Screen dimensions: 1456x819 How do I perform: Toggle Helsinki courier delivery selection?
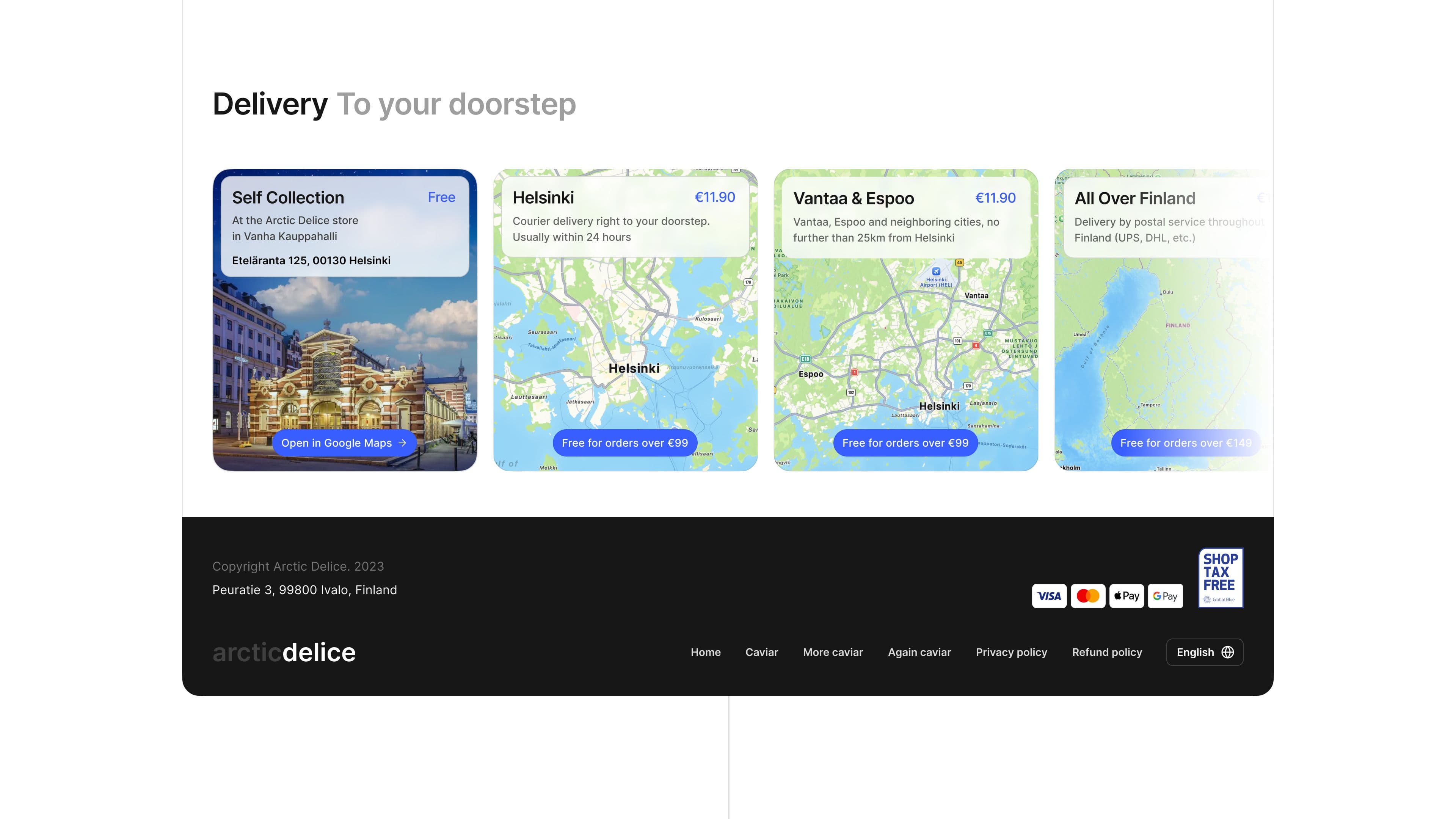(x=624, y=319)
